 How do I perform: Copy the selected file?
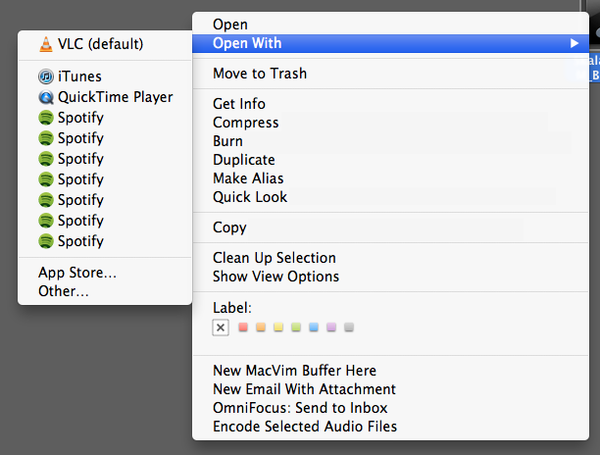click(390, 228)
